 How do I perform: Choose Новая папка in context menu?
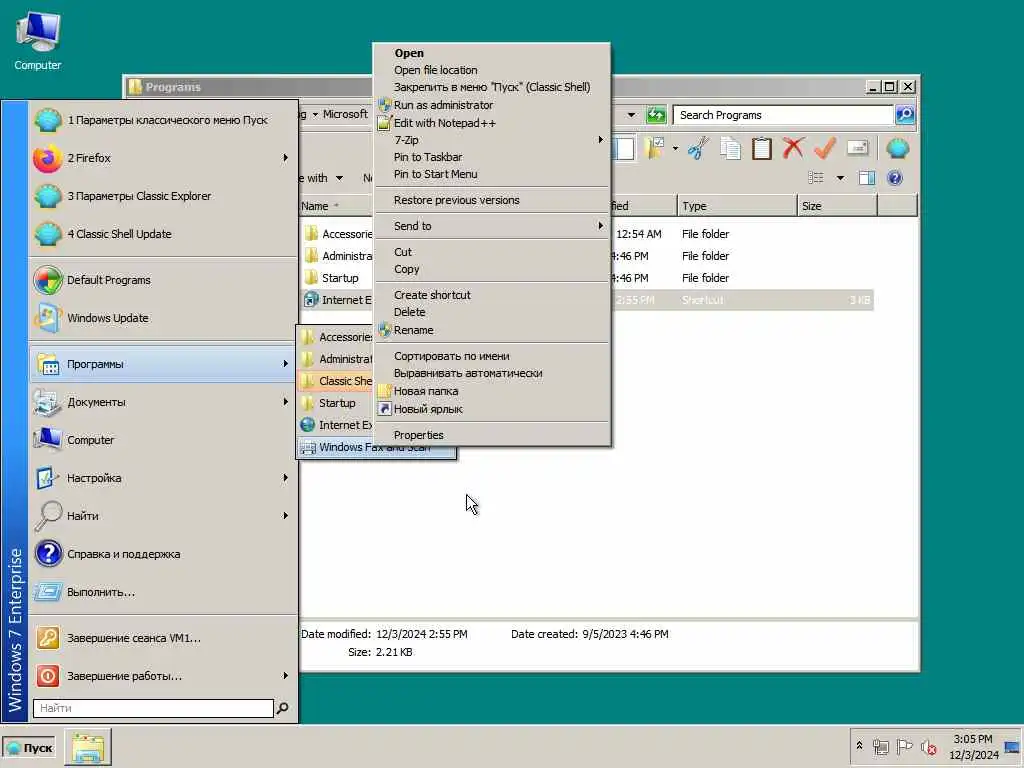click(491, 391)
